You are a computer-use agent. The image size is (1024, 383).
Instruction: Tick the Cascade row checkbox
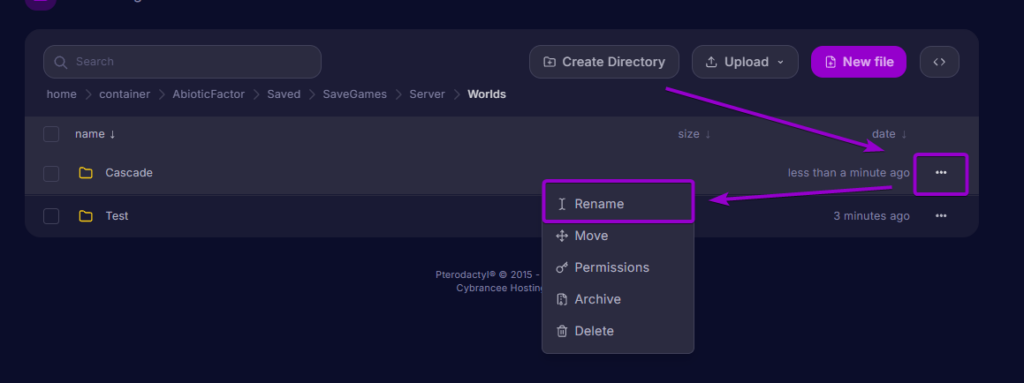(x=51, y=173)
